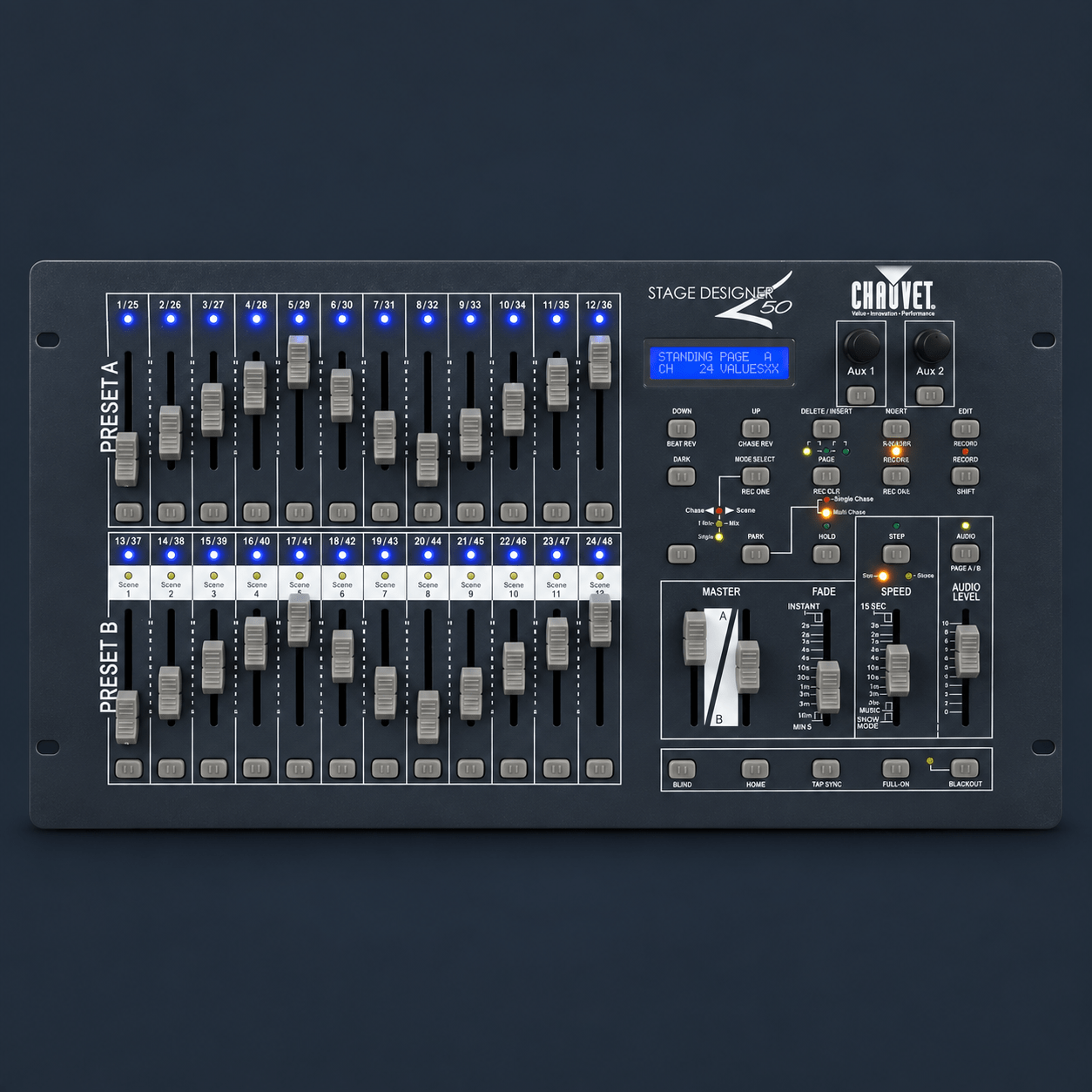Hit the Scene 8 button under fader 20/44
The image size is (1092, 1092).
(428, 769)
